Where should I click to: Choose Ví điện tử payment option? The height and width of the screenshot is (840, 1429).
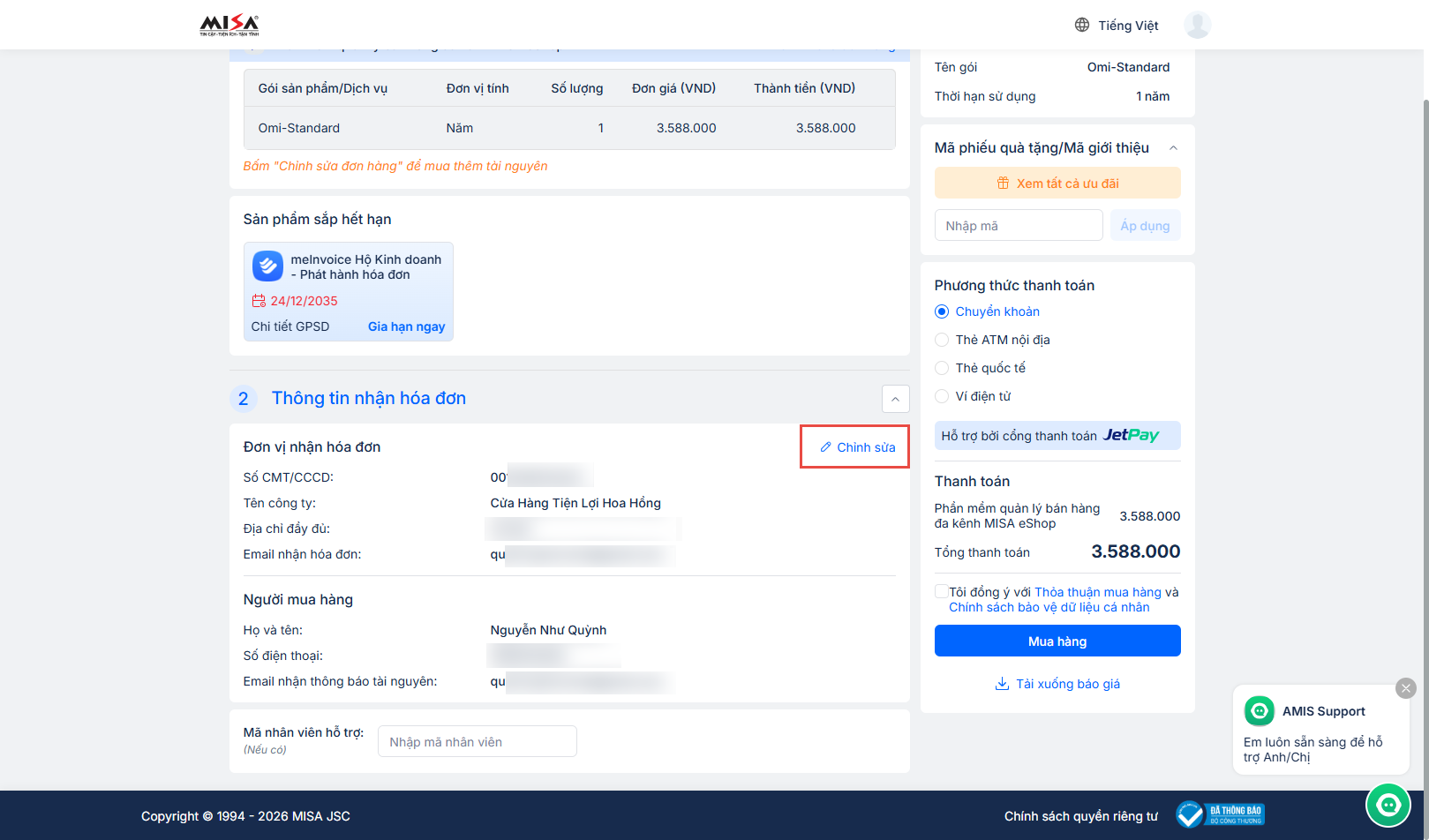(x=942, y=396)
